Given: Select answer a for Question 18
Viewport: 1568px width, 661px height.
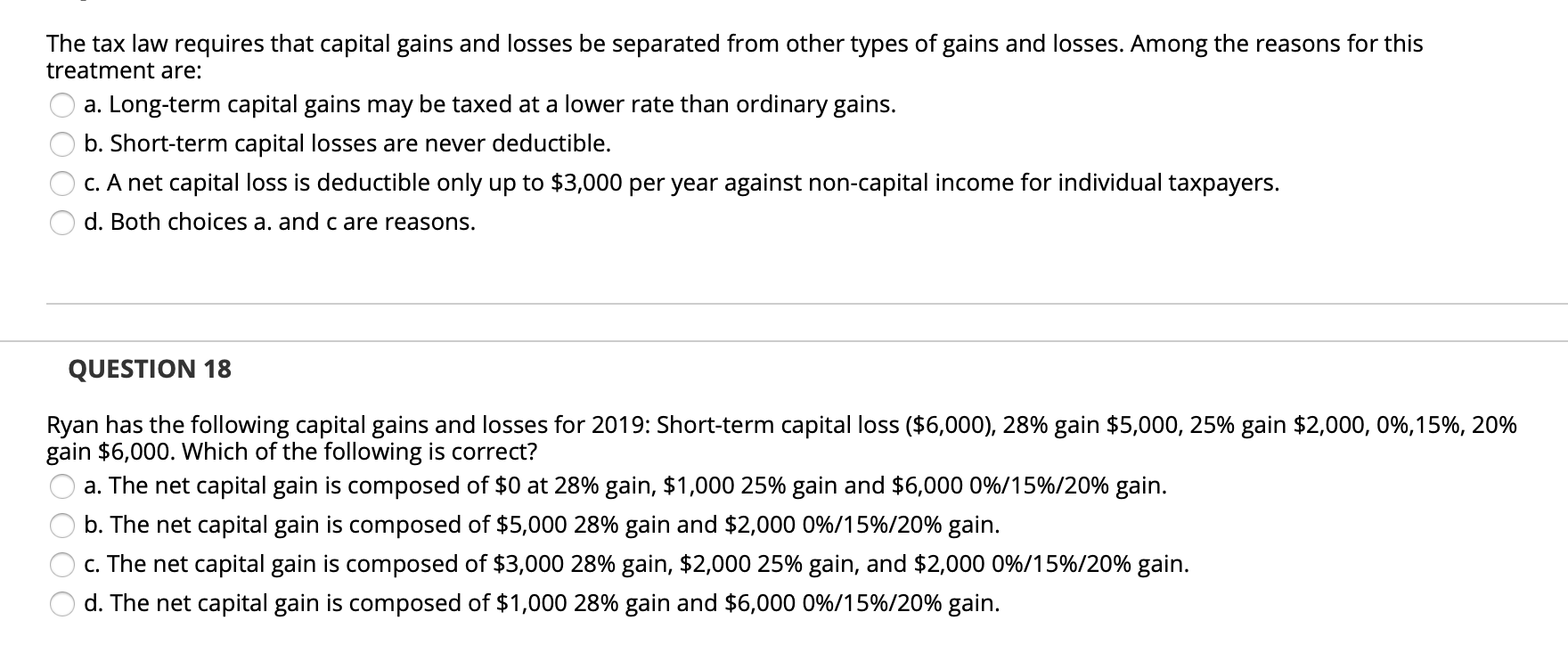Looking at the screenshot, I should pos(62,486).
